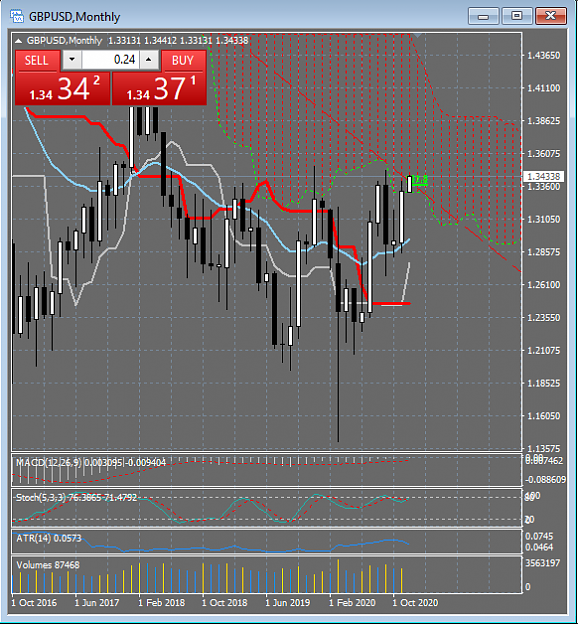This screenshot has width=578, height=625.
Task: Click the sell price tile 1.34 34
Action: point(62,88)
